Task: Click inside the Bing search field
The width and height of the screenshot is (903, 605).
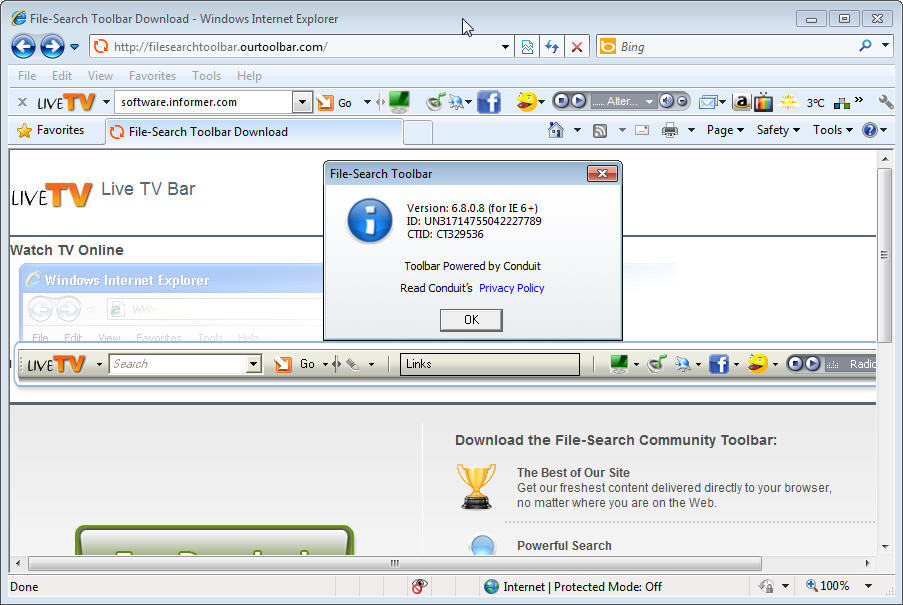Action: coord(700,46)
